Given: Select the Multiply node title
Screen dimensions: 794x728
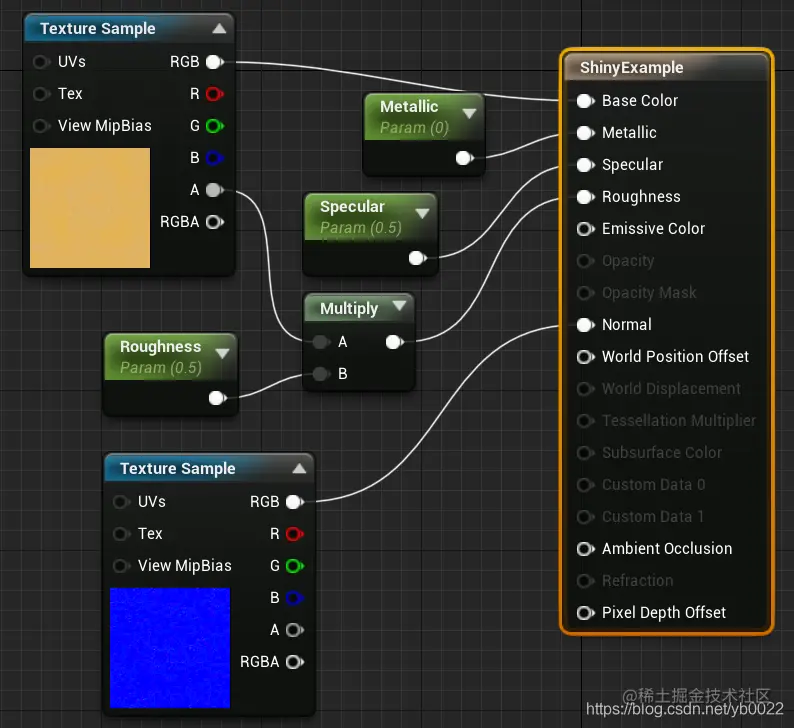Looking at the screenshot, I should click(x=349, y=308).
